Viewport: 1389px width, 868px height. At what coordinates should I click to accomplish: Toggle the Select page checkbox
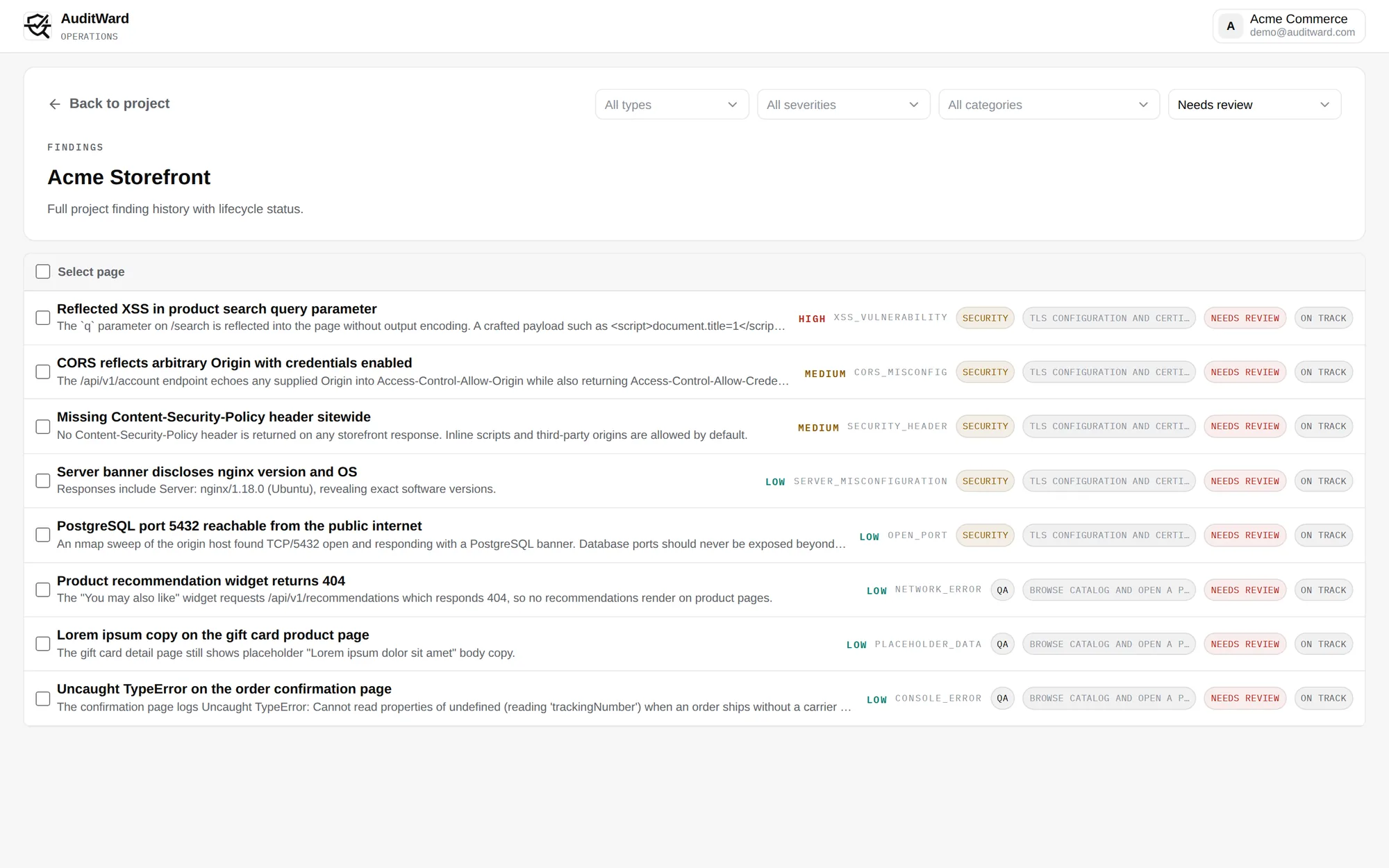click(43, 272)
